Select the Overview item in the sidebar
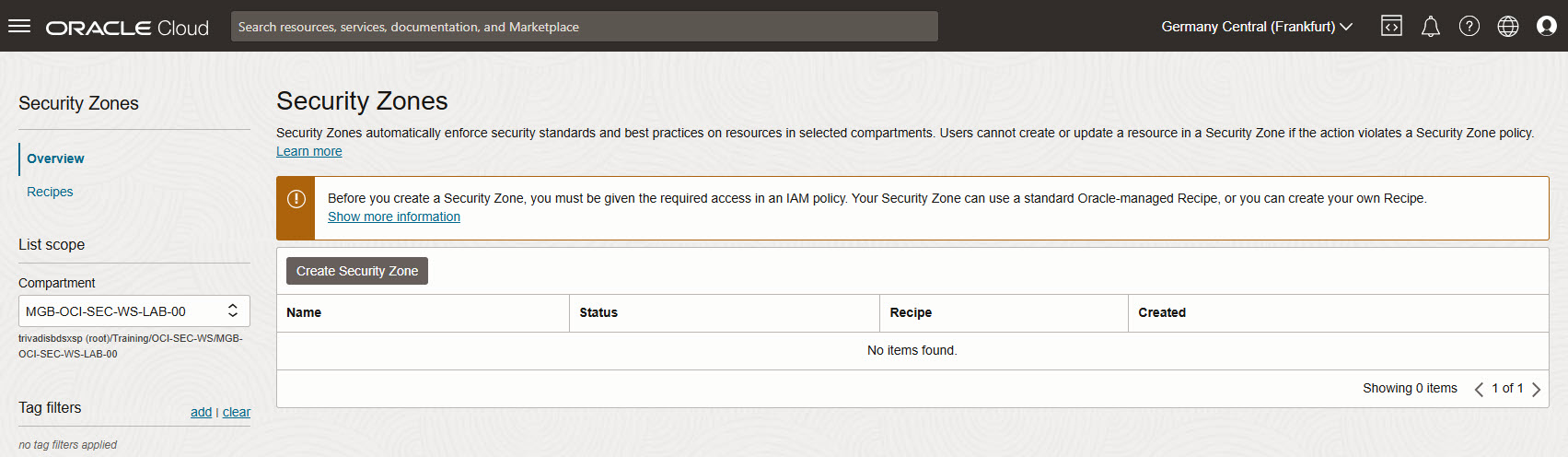The image size is (1568, 457). click(x=55, y=158)
